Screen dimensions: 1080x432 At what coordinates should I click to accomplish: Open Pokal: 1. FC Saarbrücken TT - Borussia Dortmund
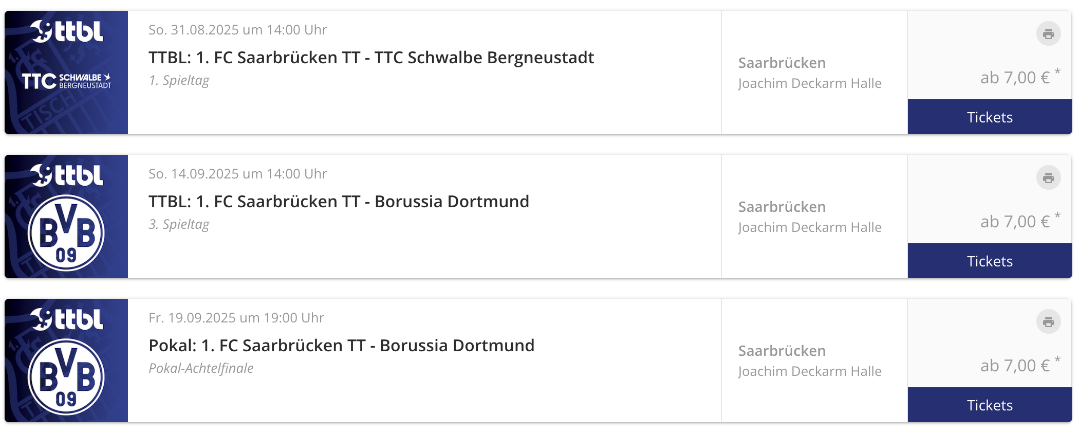pos(341,346)
